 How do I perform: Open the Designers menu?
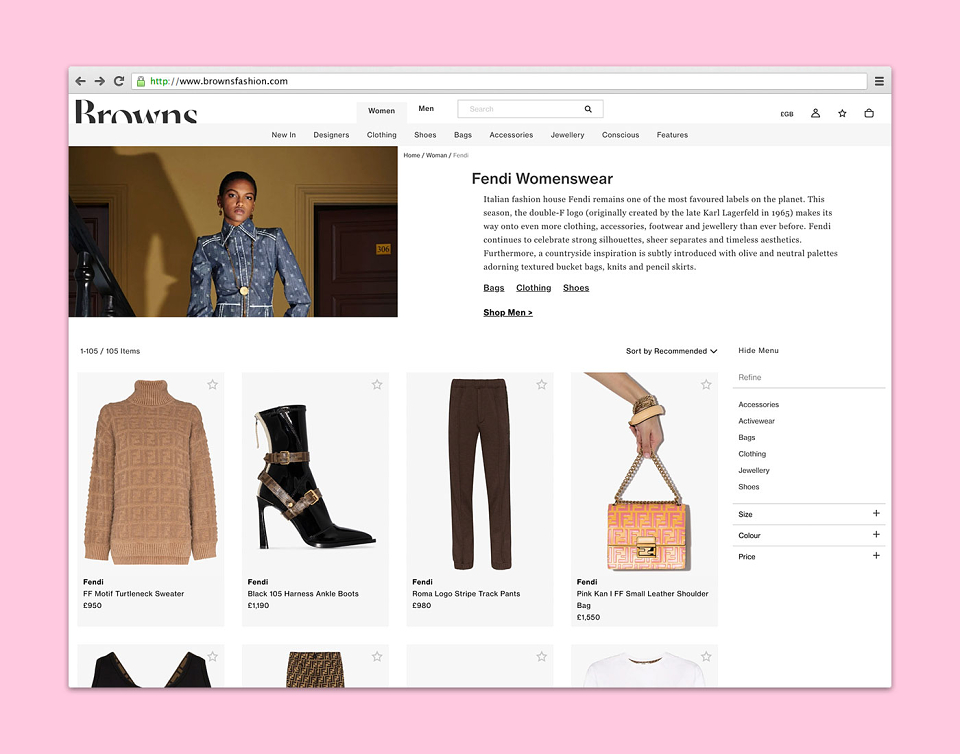[331, 135]
